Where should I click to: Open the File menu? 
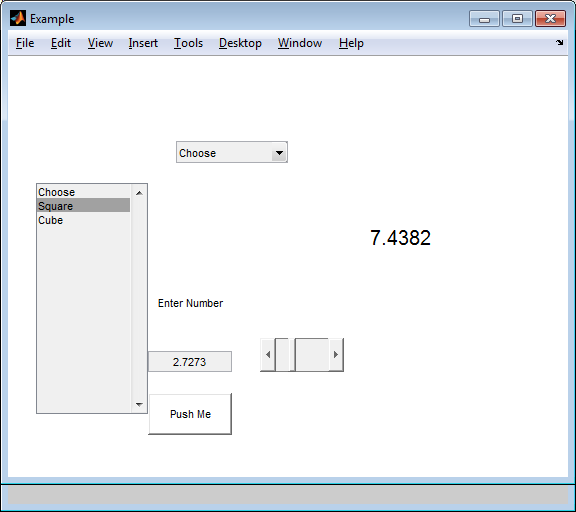25,43
